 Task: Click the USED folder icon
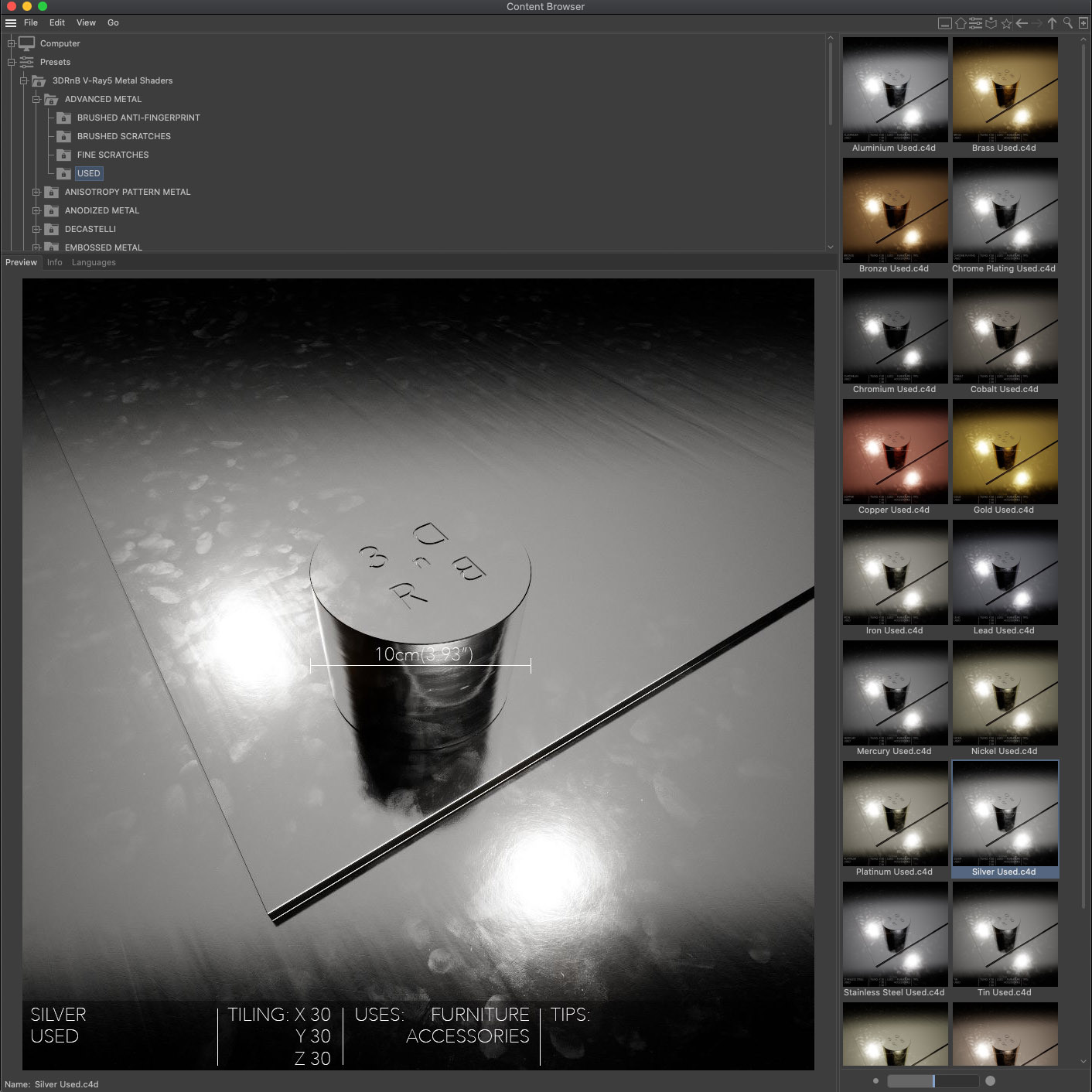[63, 173]
